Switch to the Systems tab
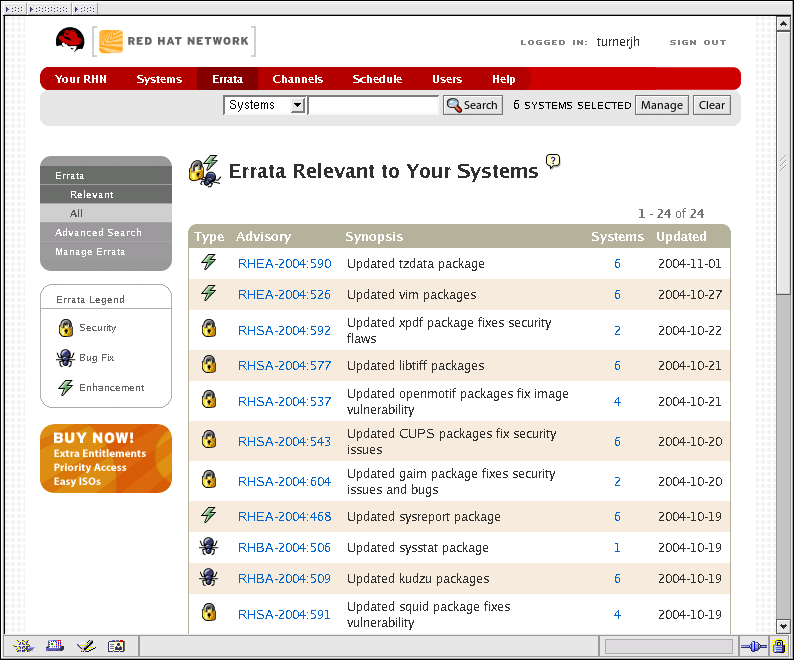The image size is (794, 660). pos(159,79)
